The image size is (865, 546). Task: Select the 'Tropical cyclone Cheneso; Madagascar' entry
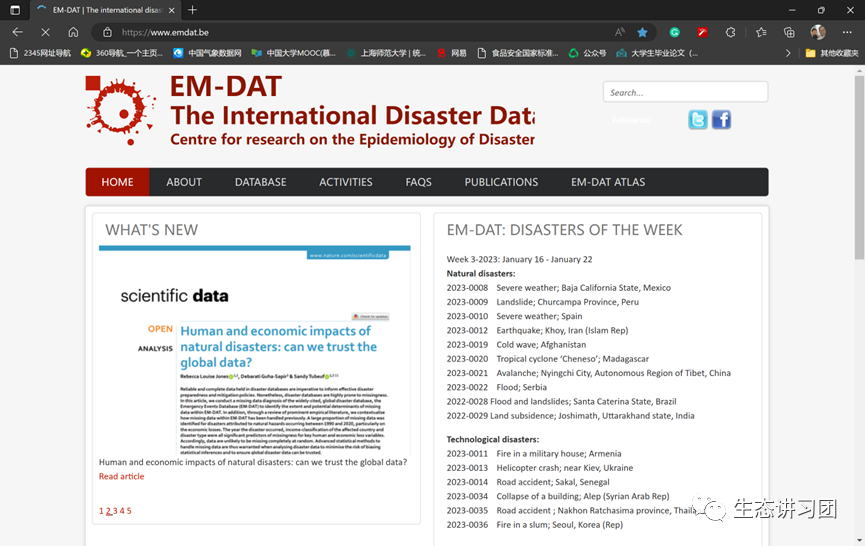[573, 359]
